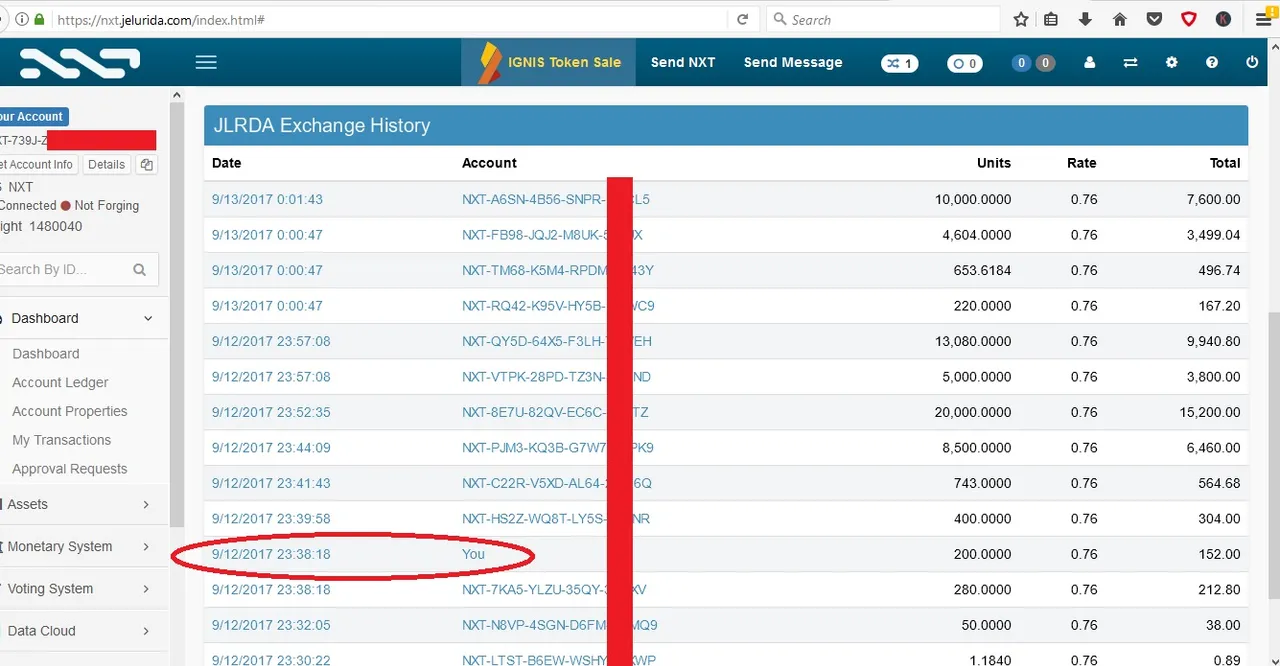Image resolution: width=1280 pixels, height=666 pixels.
Task: Open the user account icon
Action: (1090, 62)
